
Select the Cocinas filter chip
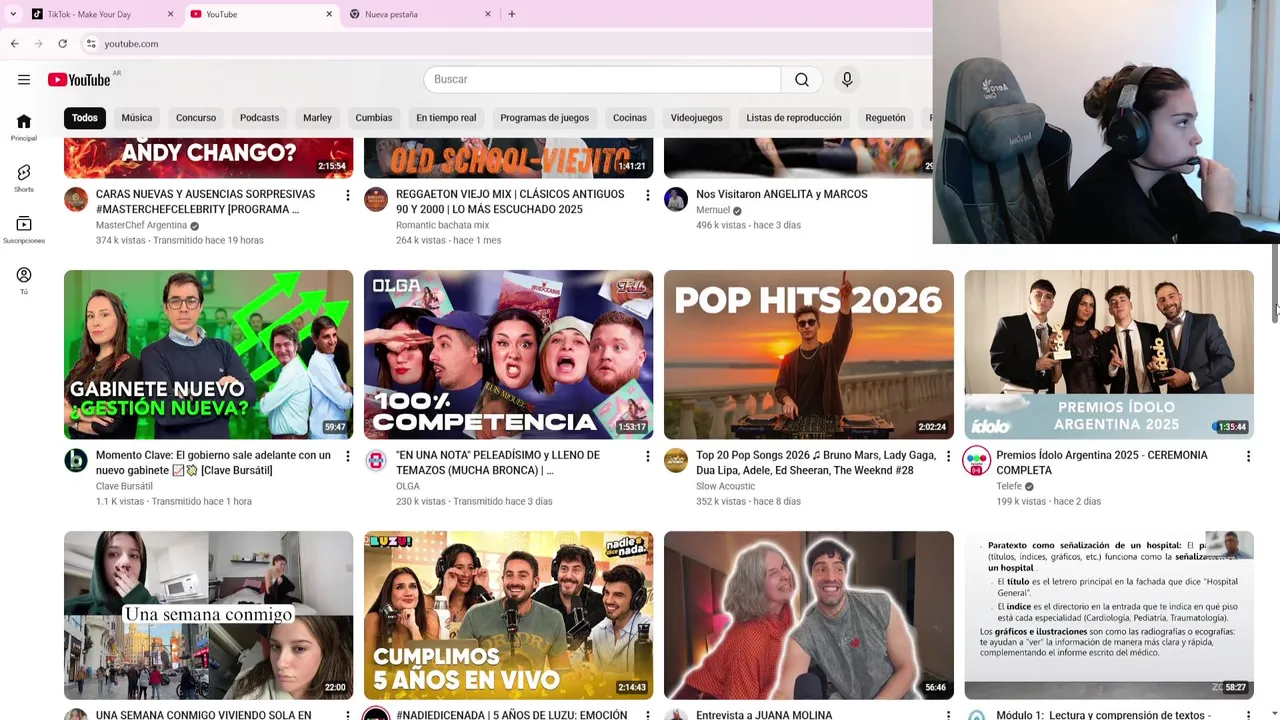(x=630, y=118)
